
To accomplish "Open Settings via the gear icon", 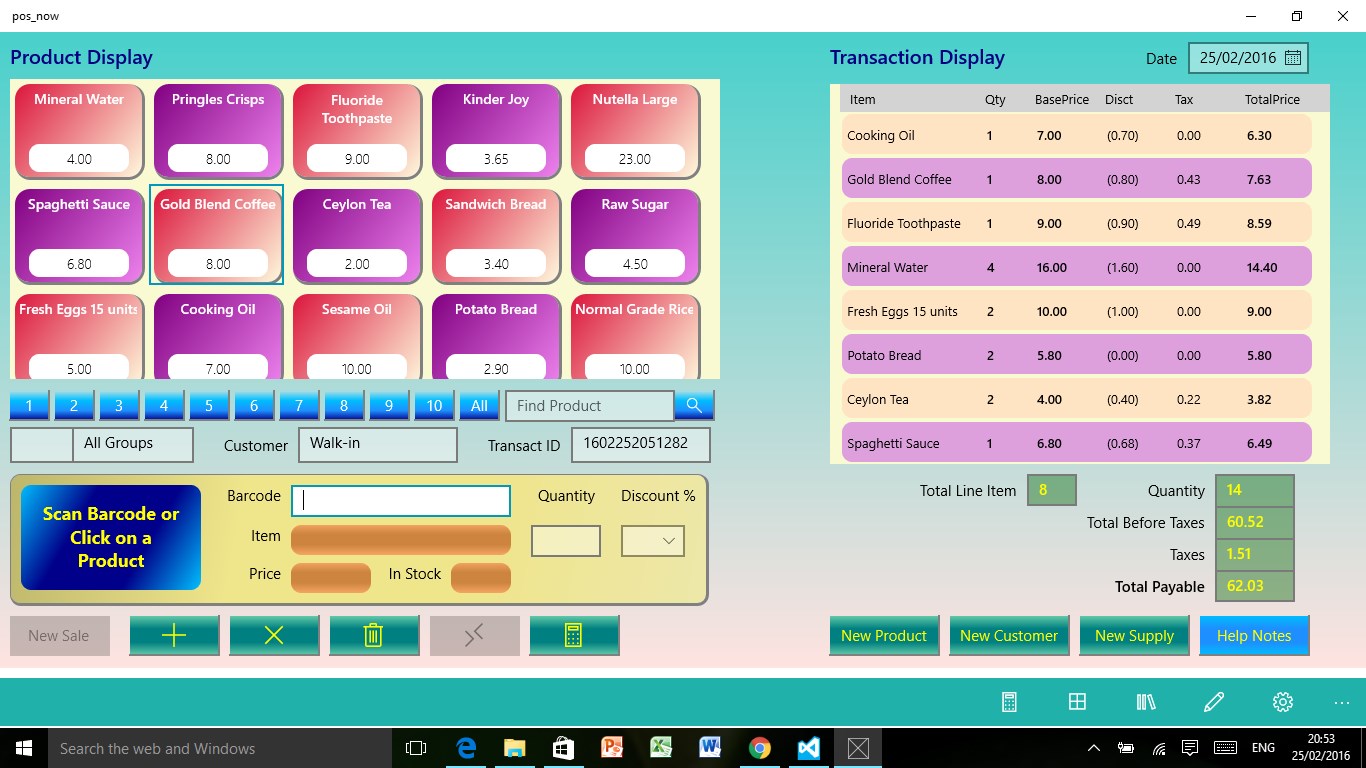I will coord(1282,701).
